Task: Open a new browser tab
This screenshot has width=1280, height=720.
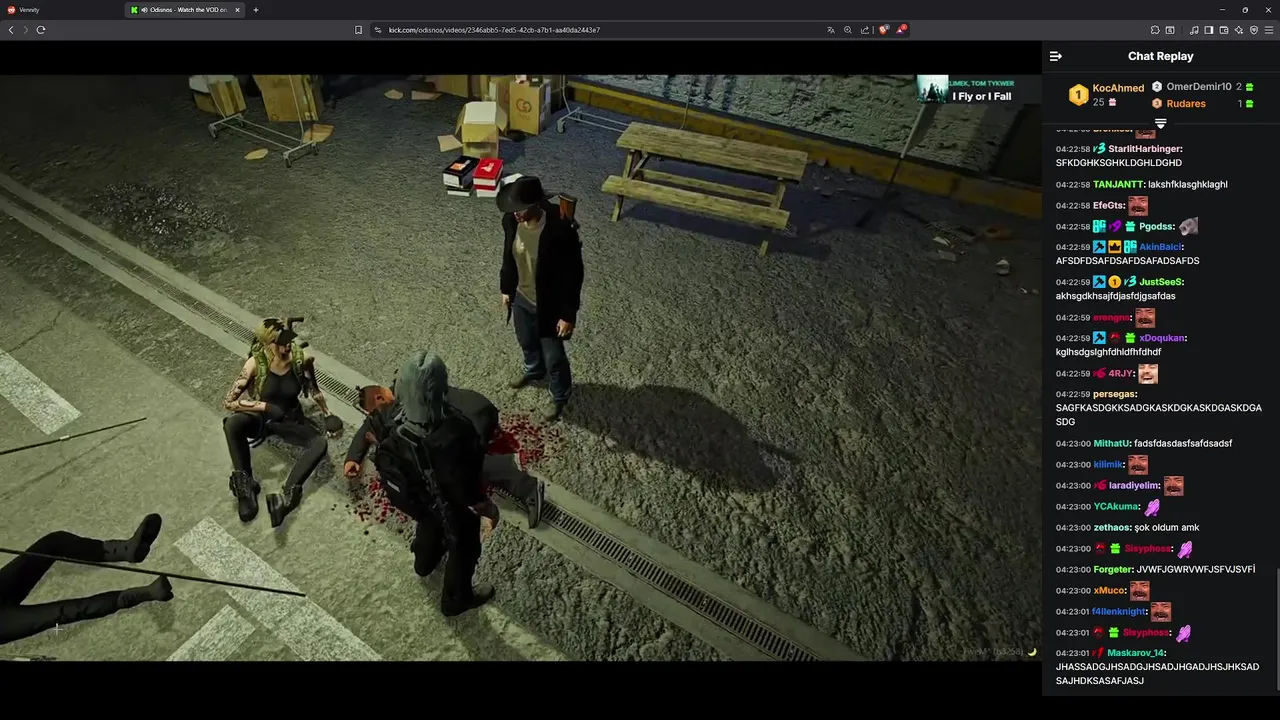Action: pos(256,10)
